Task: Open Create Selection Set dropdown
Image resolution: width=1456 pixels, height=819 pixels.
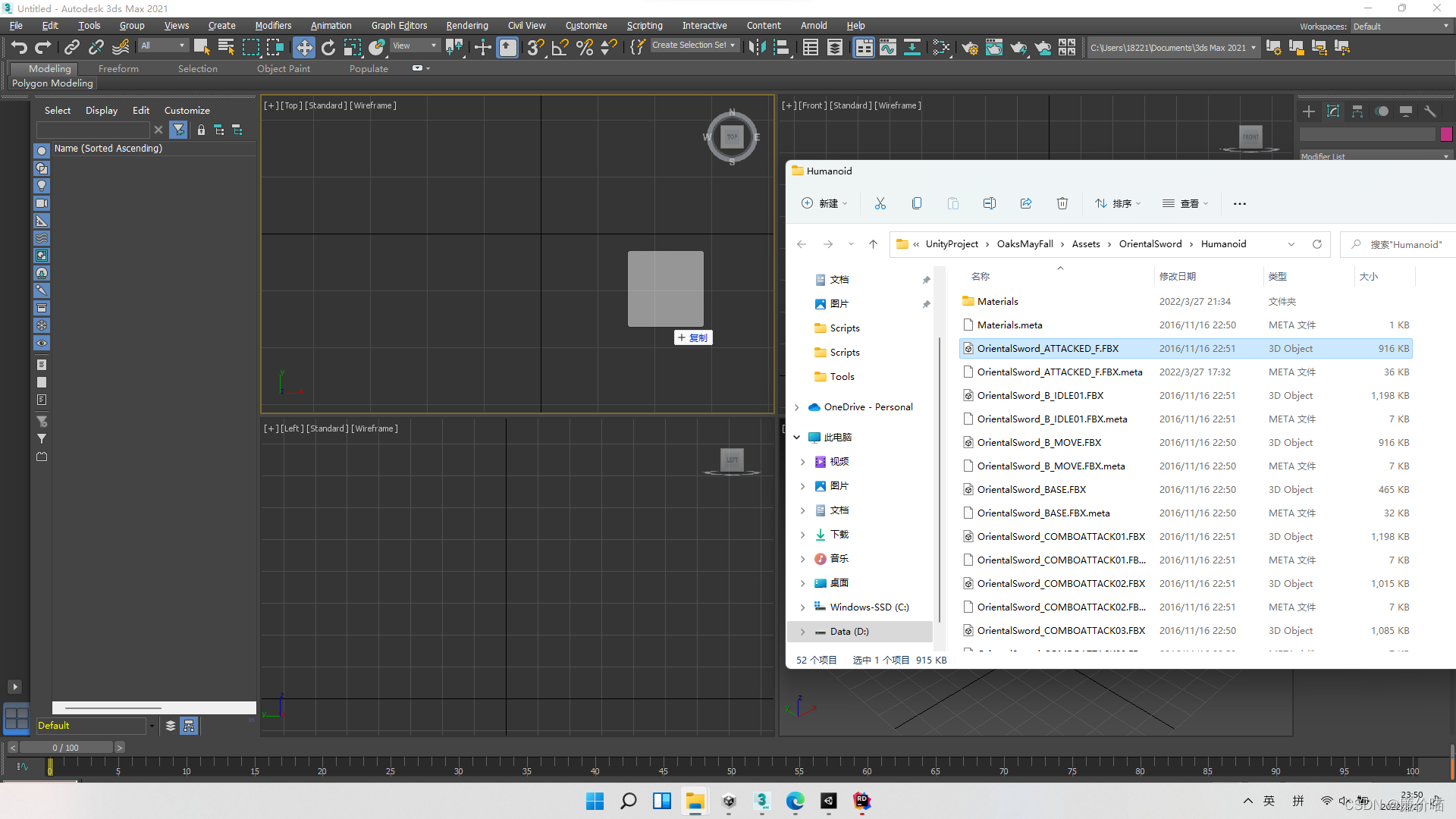Action: click(x=694, y=45)
